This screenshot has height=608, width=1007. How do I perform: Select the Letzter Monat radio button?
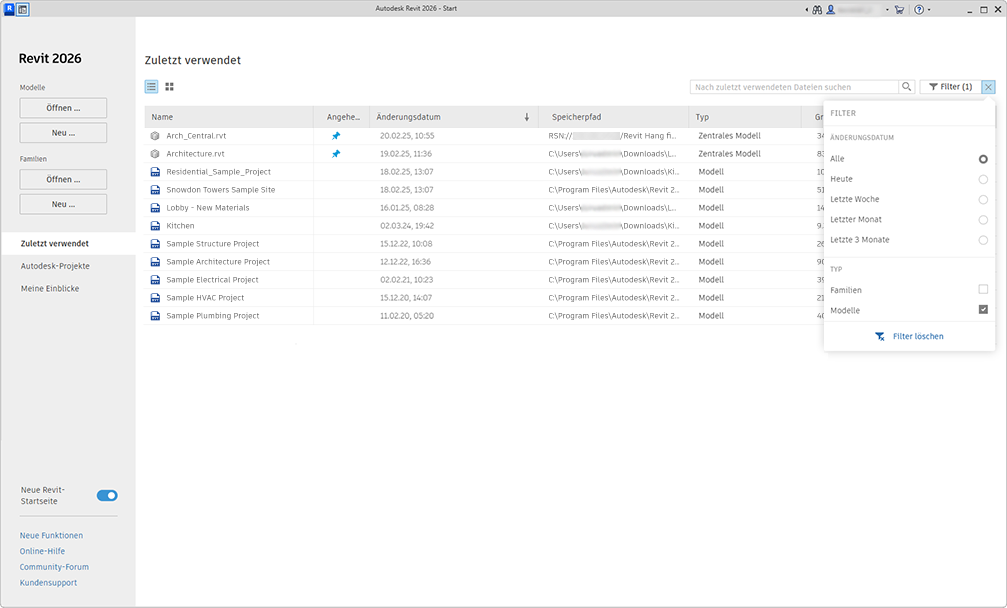point(983,220)
